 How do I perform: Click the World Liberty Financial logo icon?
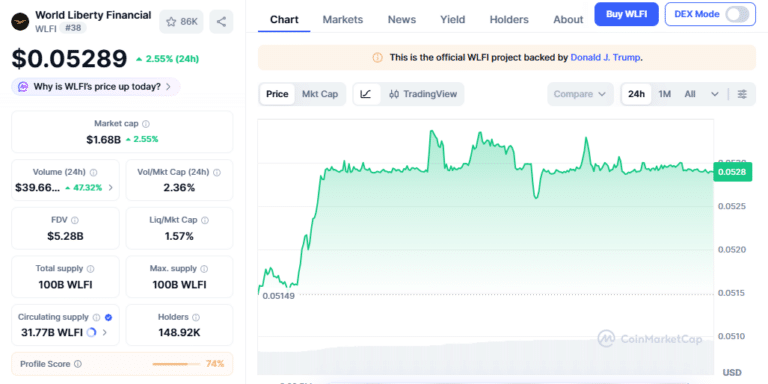[20, 22]
